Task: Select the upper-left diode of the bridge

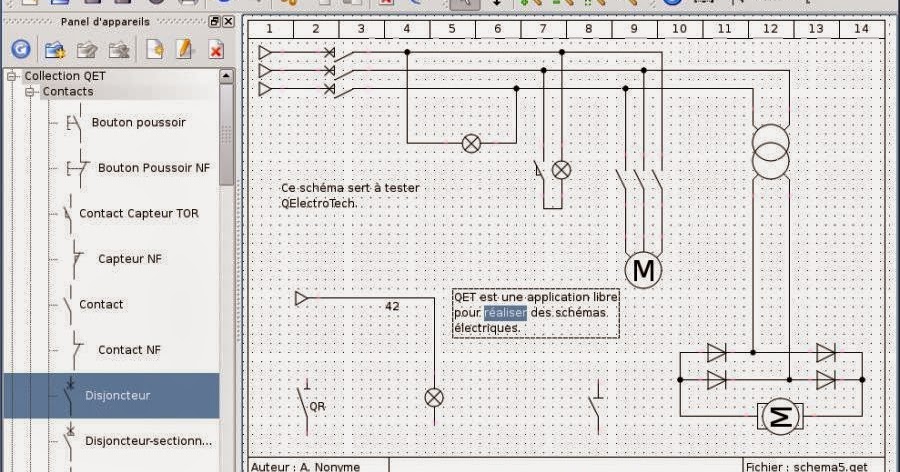Action: coord(716,353)
